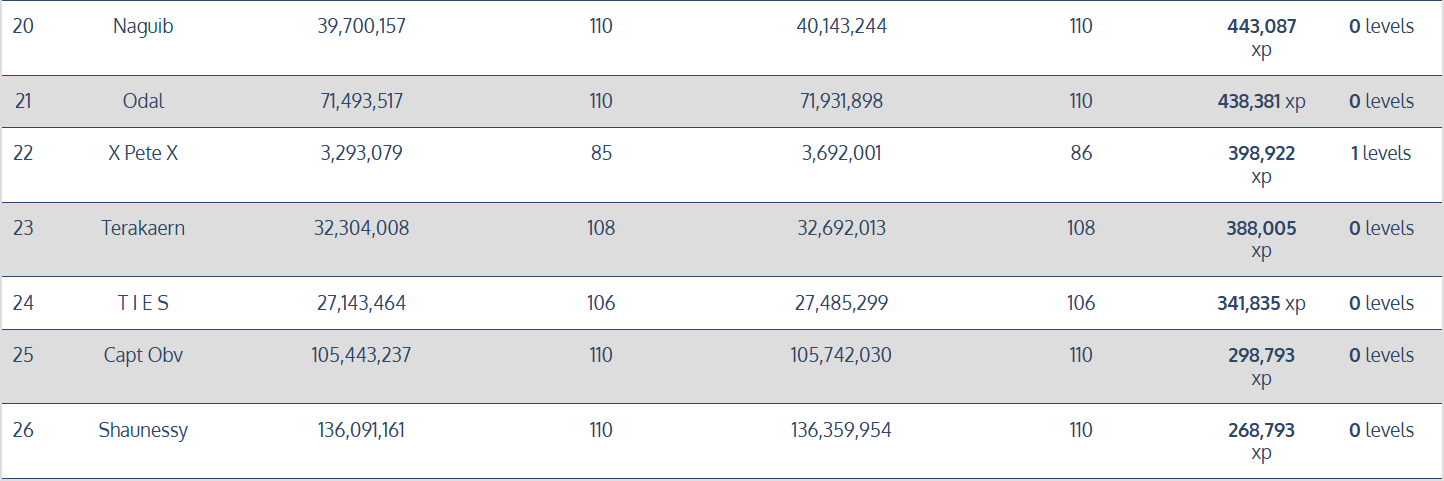
Task: Click the player name Naguib
Action: point(143,27)
